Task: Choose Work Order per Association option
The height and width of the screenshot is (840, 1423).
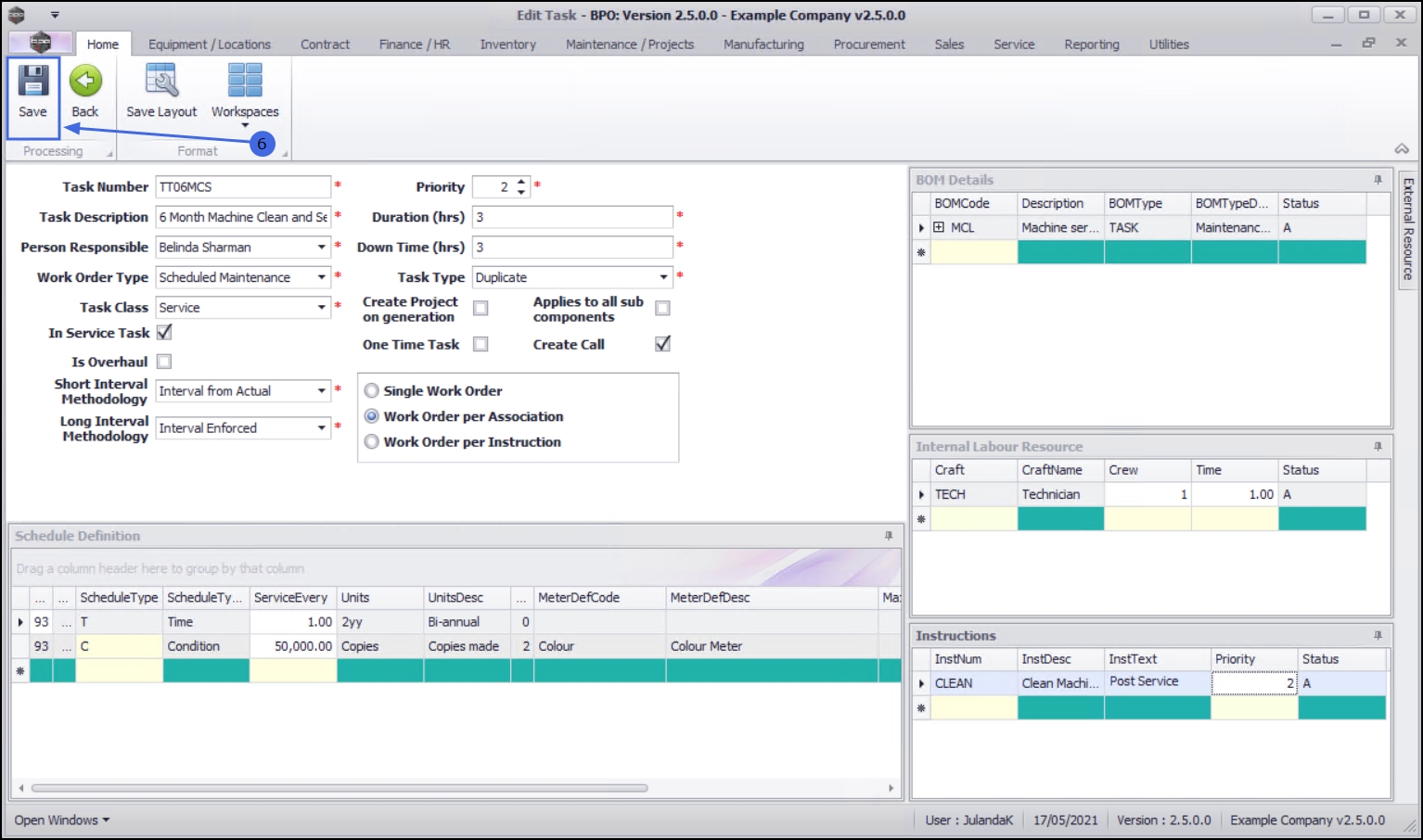Action: 372,416
